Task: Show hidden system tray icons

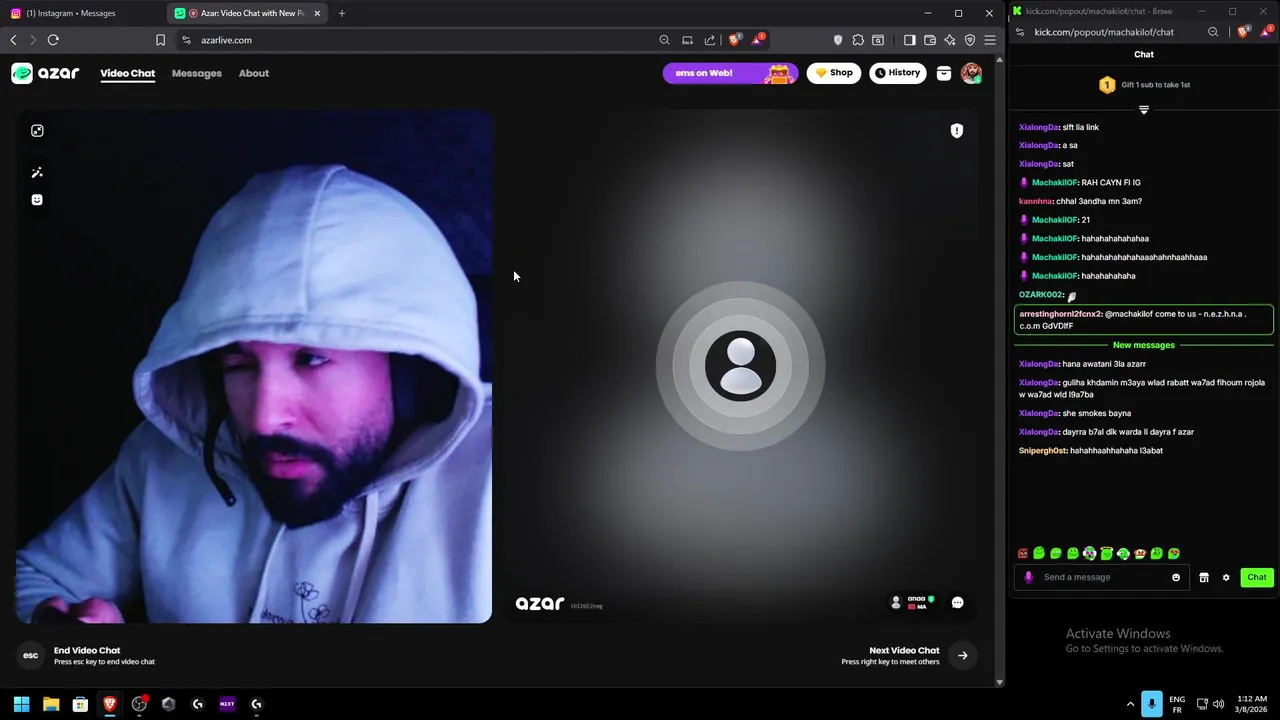Action: coord(1130,704)
